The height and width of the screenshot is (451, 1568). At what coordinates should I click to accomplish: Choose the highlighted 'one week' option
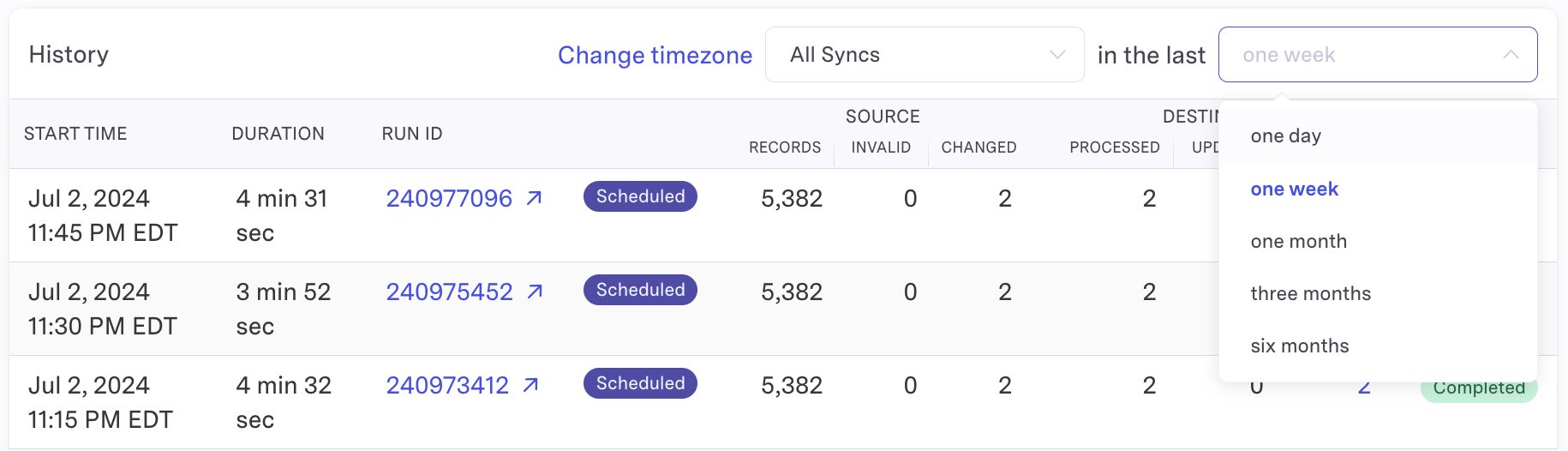tap(1294, 189)
